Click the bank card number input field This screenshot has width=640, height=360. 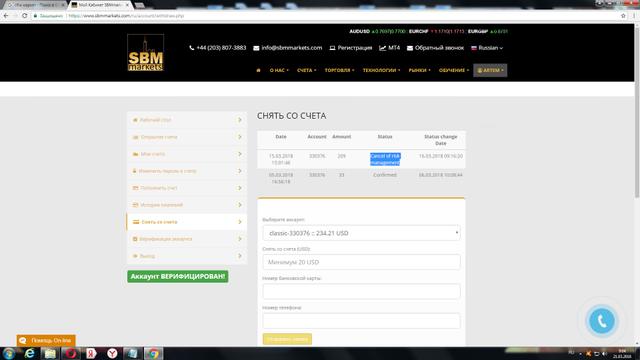pyautogui.click(x=361, y=291)
